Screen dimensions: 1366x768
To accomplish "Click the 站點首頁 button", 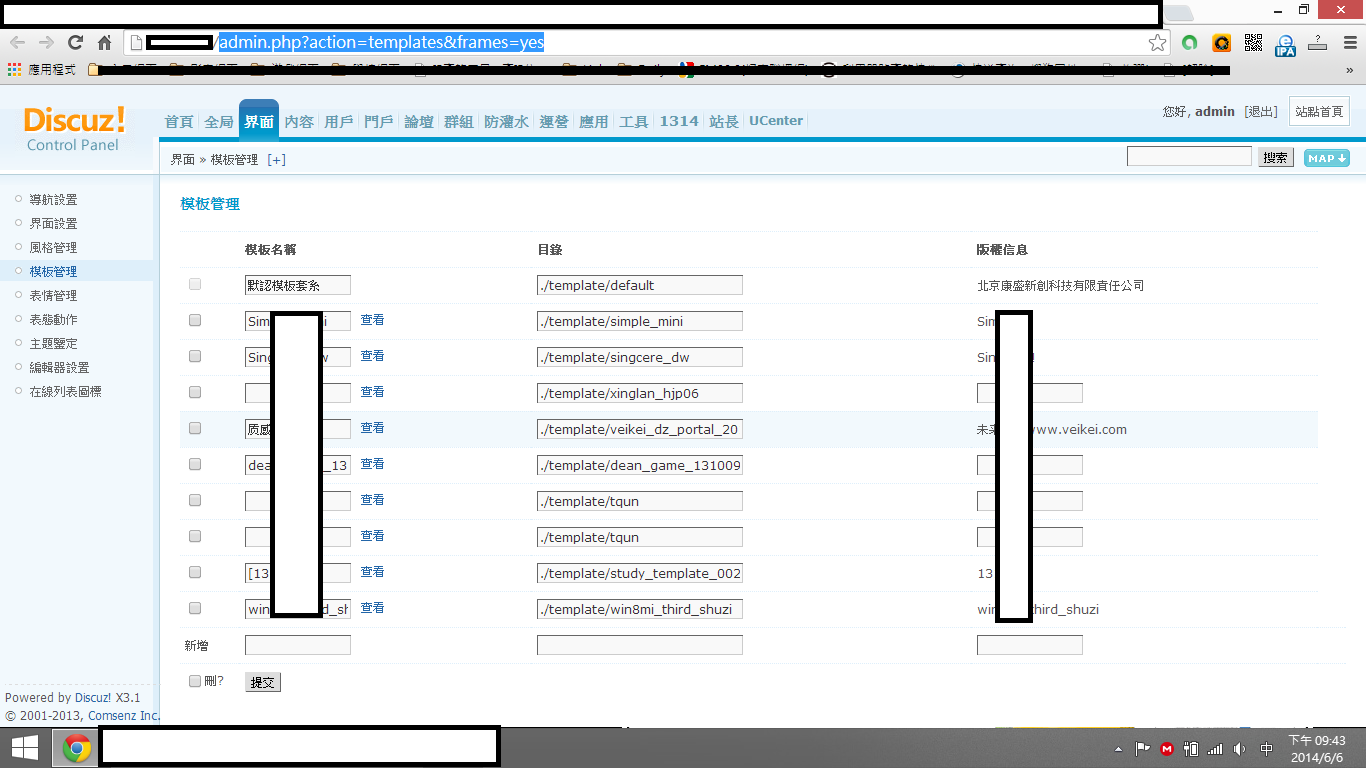I will click(x=1319, y=112).
